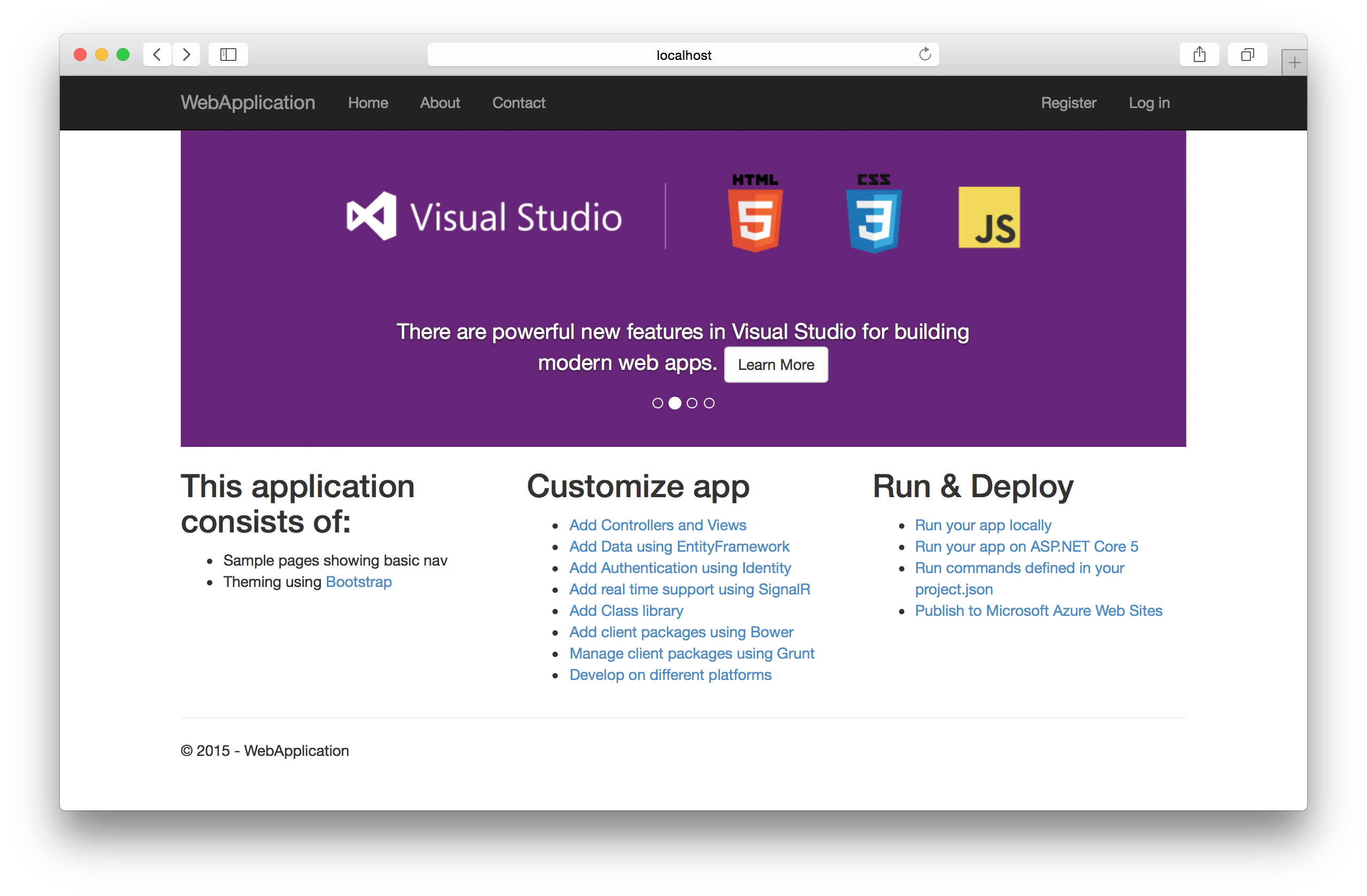Select the third carousel indicator dot
This screenshot has width=1367, height=896.
coord(692,403)
